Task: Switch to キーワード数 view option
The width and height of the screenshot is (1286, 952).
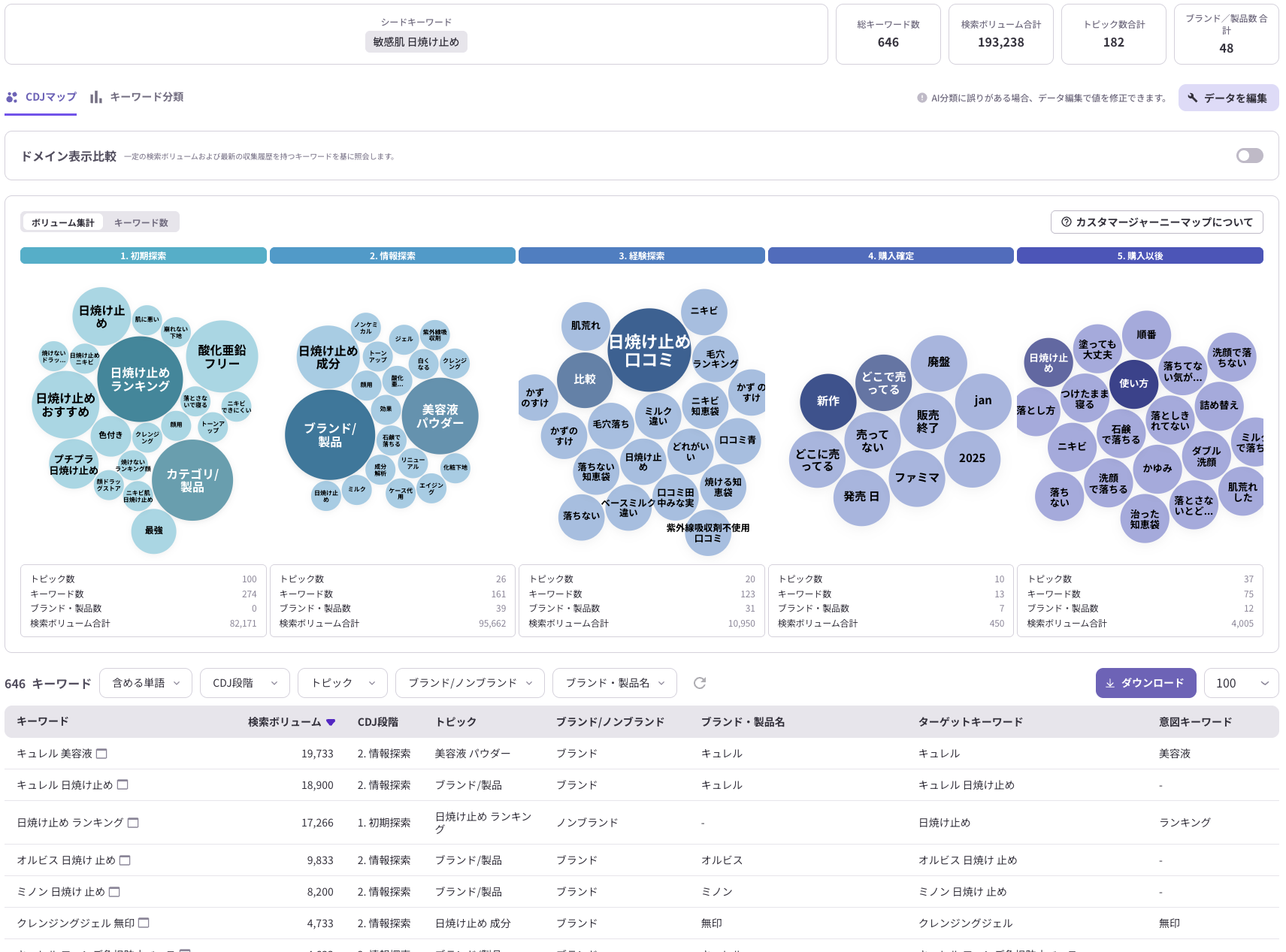Action: coord(141,222)
